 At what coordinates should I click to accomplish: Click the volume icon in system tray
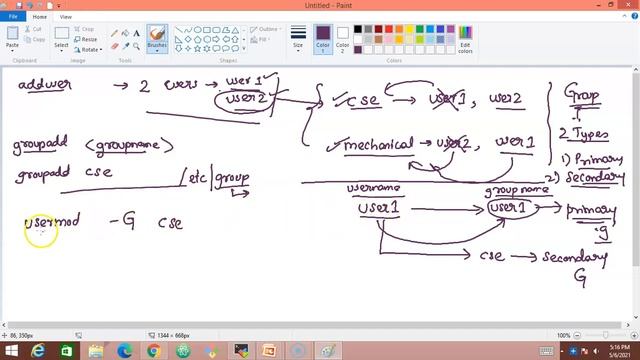pyautogui.click(x=596, y=351)
